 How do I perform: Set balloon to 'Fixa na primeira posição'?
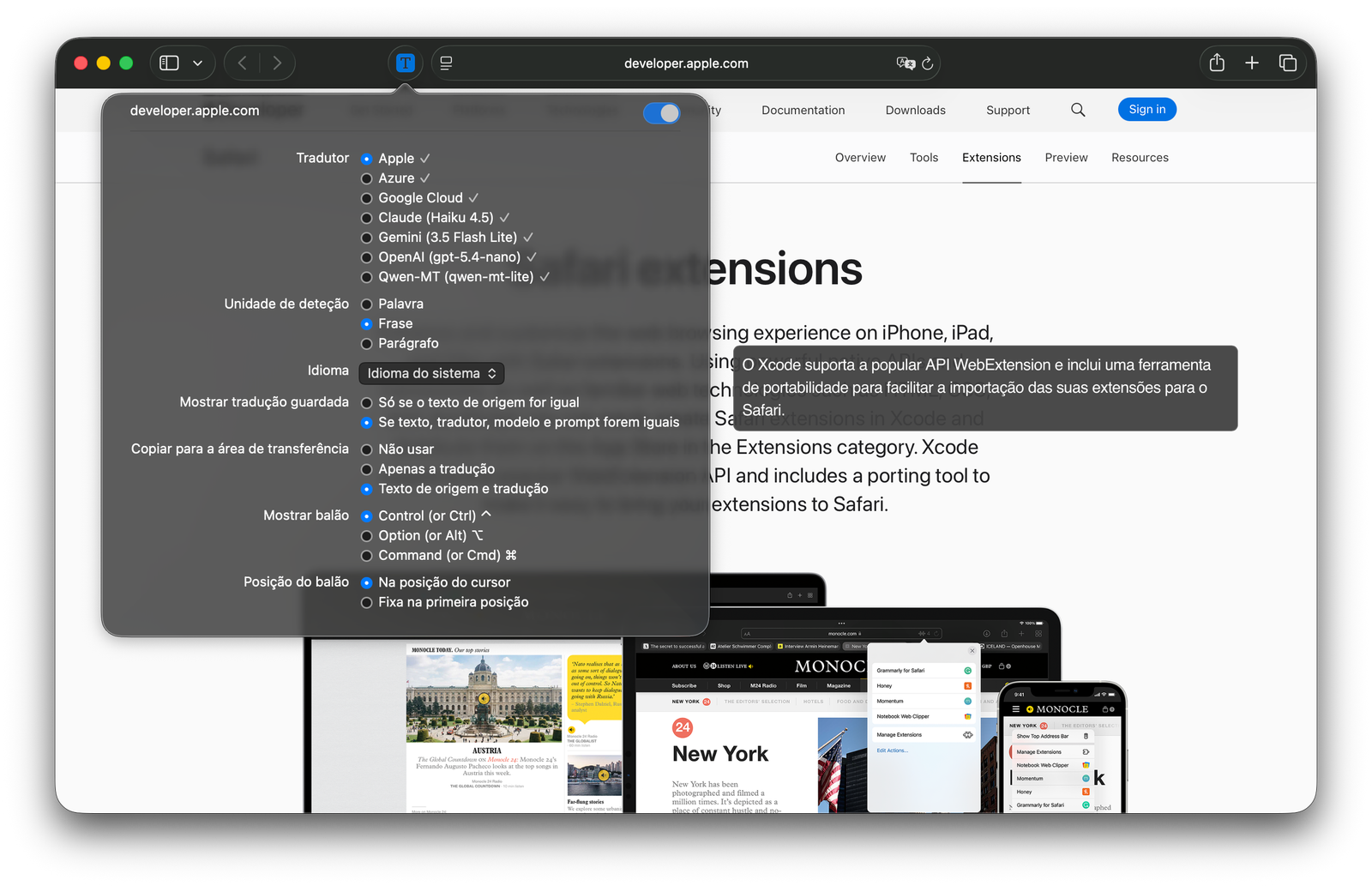367,603
